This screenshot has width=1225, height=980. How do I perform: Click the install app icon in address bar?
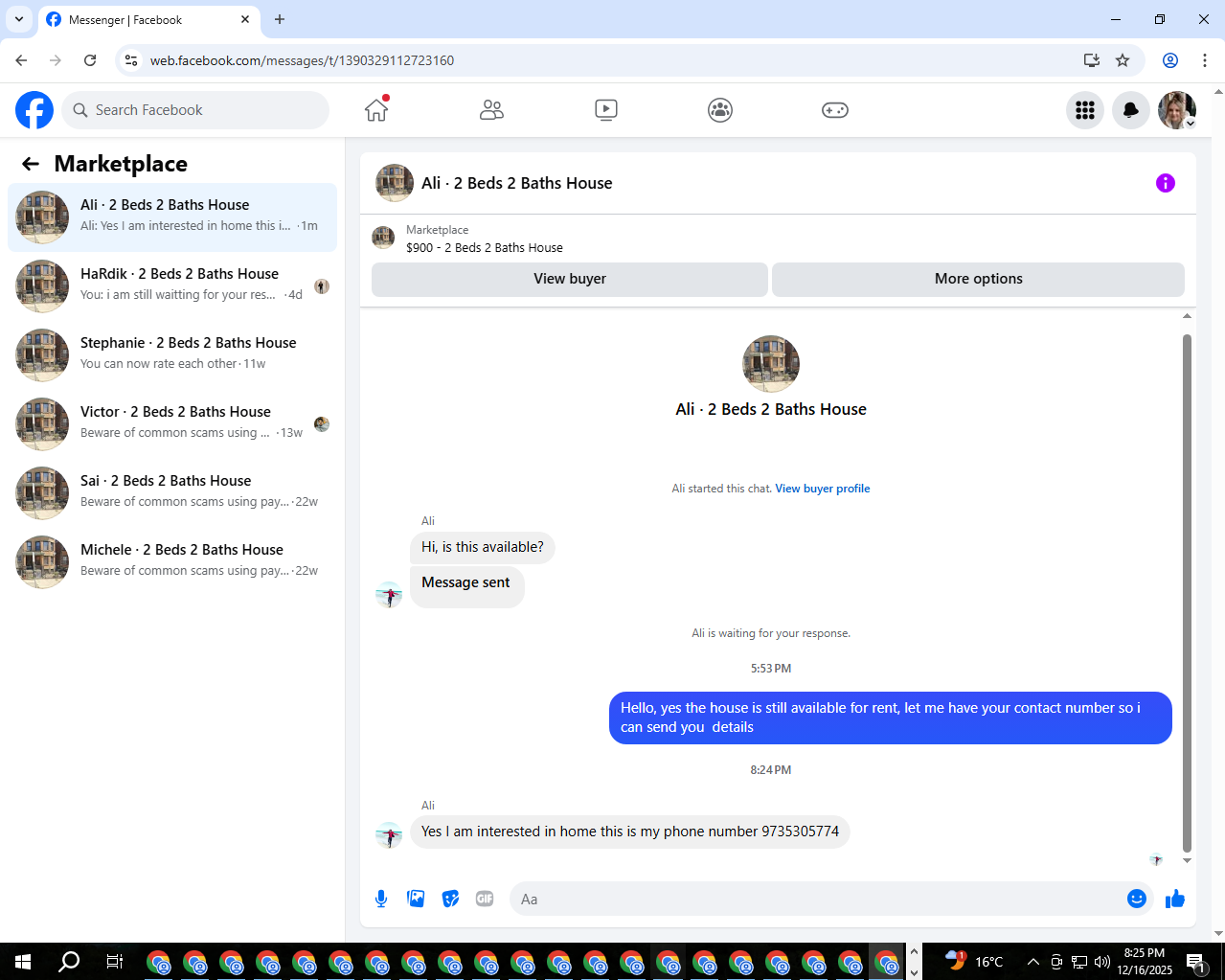coord(1091,60)
